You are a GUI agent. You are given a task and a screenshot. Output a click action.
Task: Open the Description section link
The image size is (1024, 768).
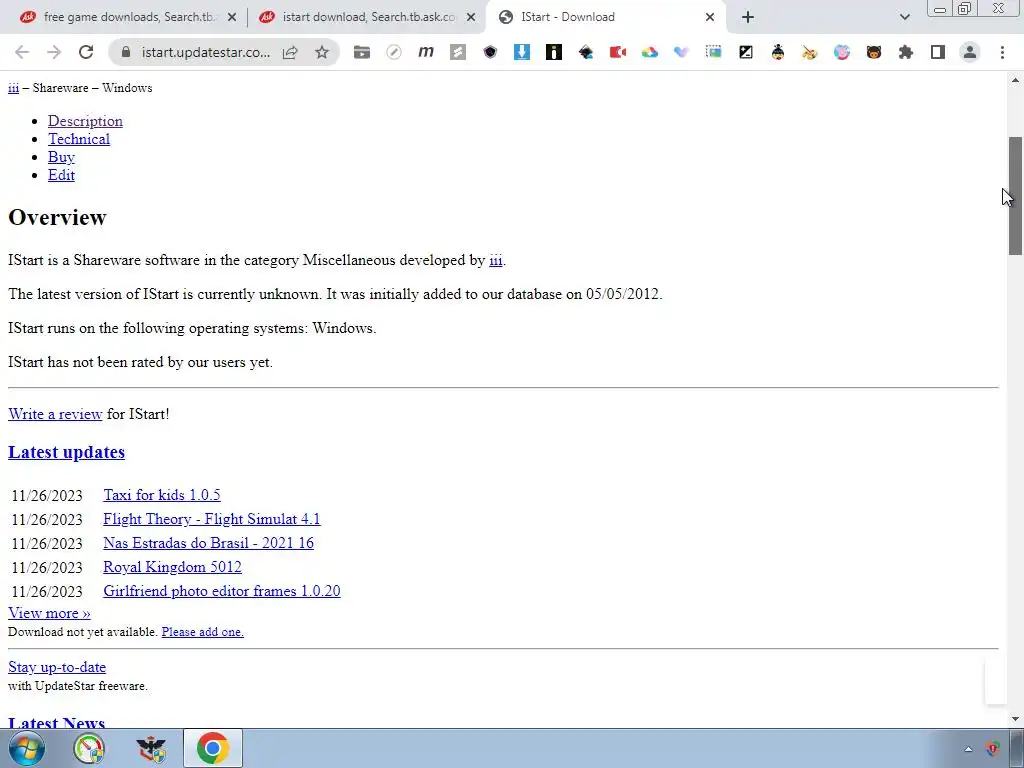pyautogui.click(x=85, y=121)
